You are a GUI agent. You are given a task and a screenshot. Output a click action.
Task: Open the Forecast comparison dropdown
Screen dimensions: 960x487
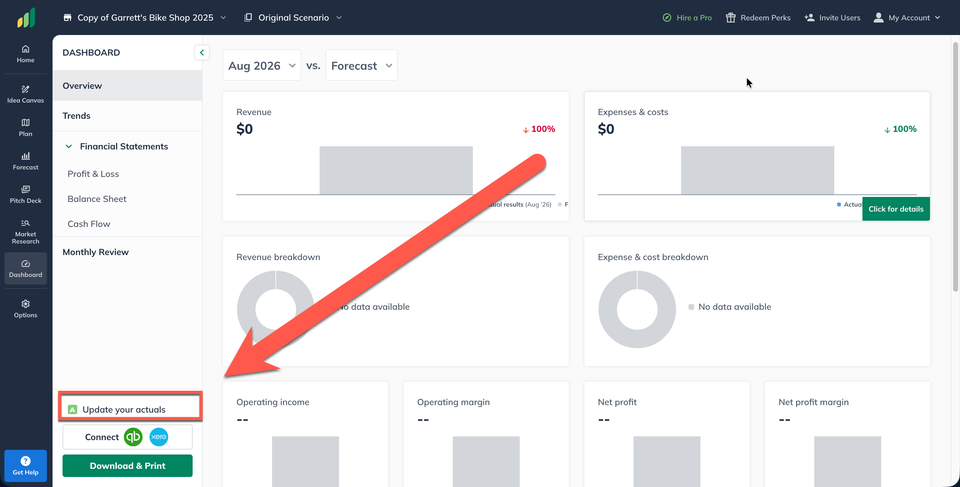361,66
